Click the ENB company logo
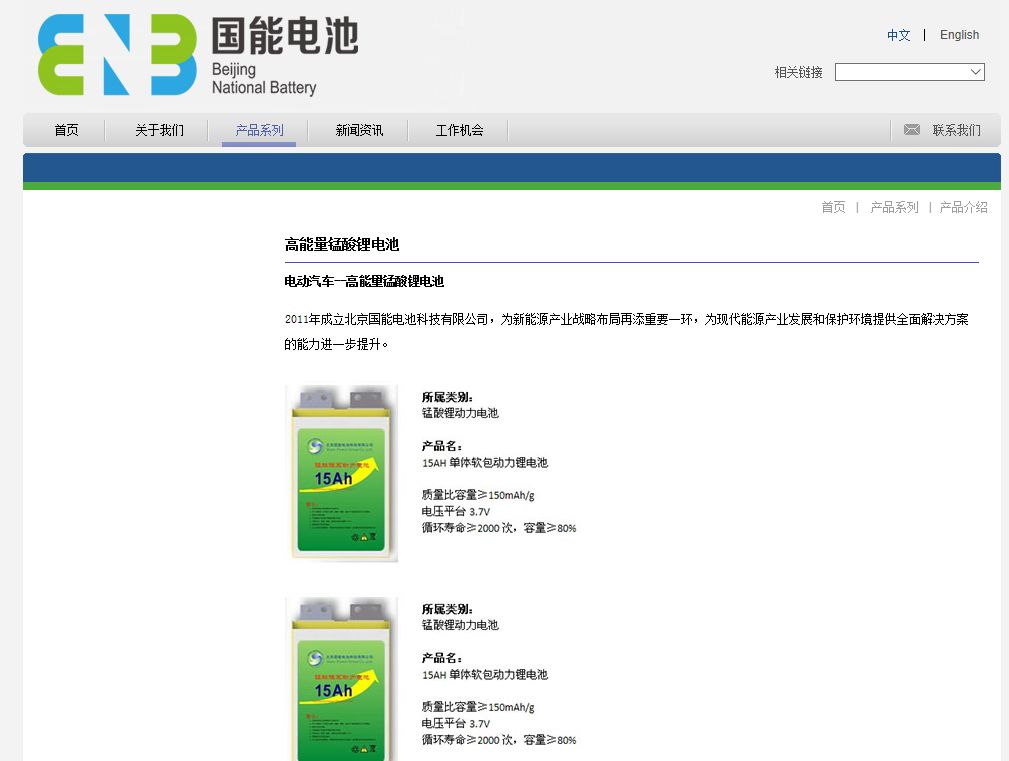The width and height of the screenshot is (1009, 761). tap(117, 56)
